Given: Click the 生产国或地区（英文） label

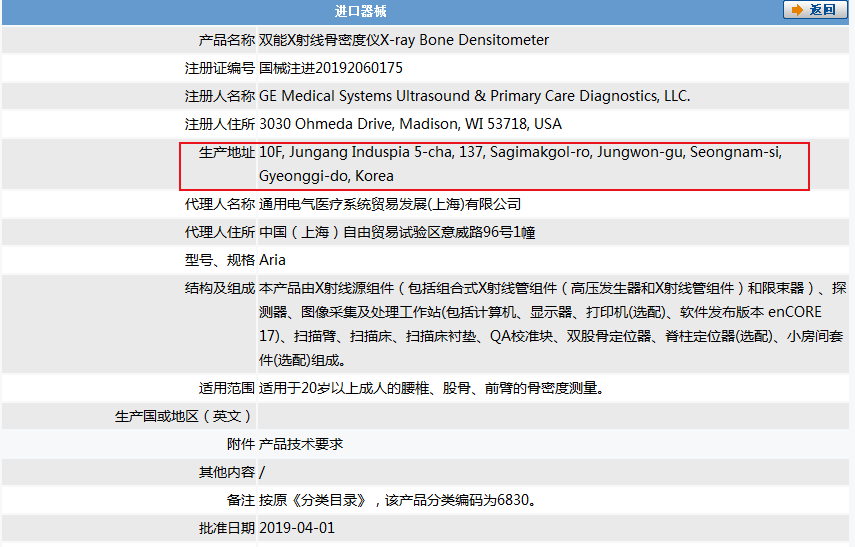Looking at the screenshot, I should click(184, 416).
